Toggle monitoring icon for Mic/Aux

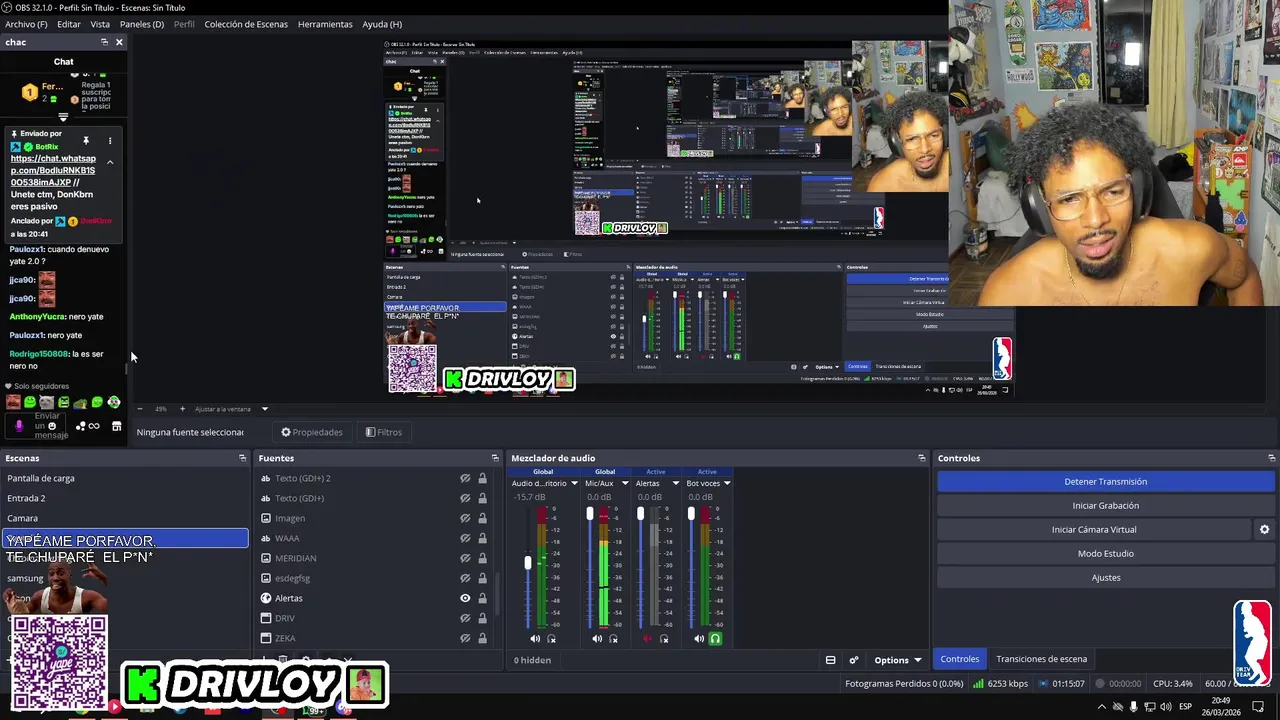[613, 639]
